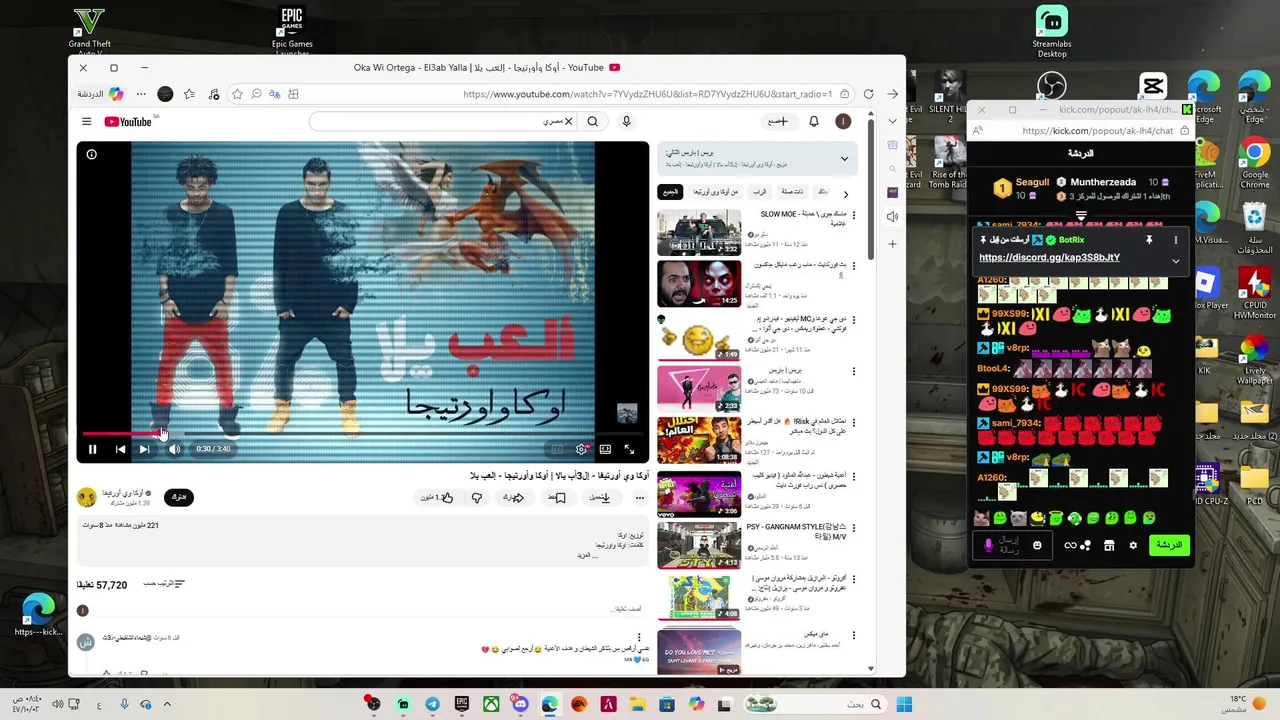Image resolution: width=1280 pixels, height=720 pixels.
Task: Go to YouTube home via logo
Action: (x=128, y=122)
